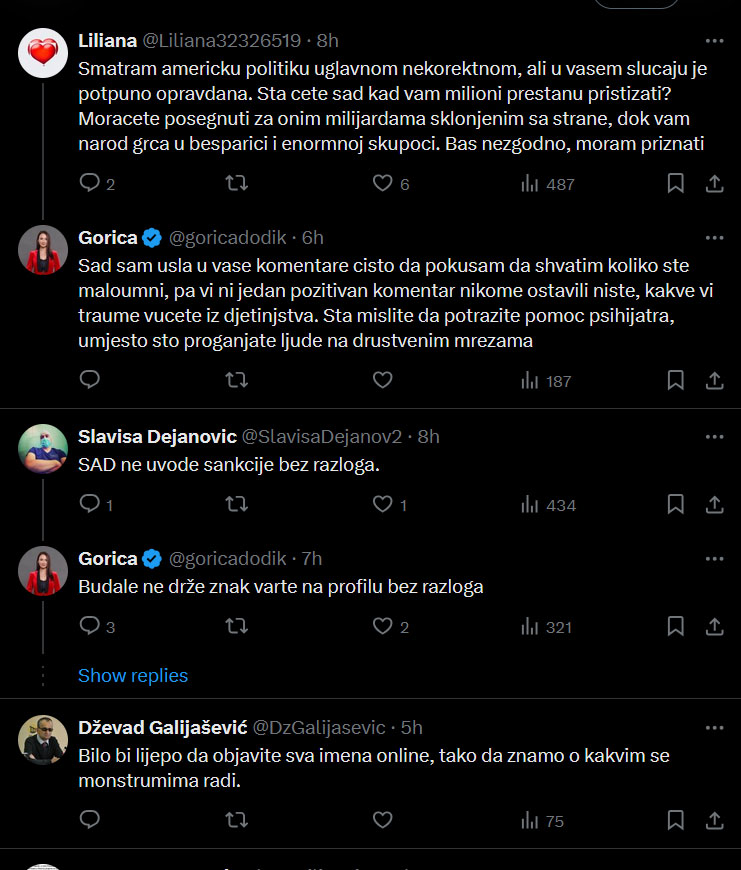The width and height of the screenshot is (741, 870).
Task: Reply to Liliana's tweet
Action: coord(97,183)
